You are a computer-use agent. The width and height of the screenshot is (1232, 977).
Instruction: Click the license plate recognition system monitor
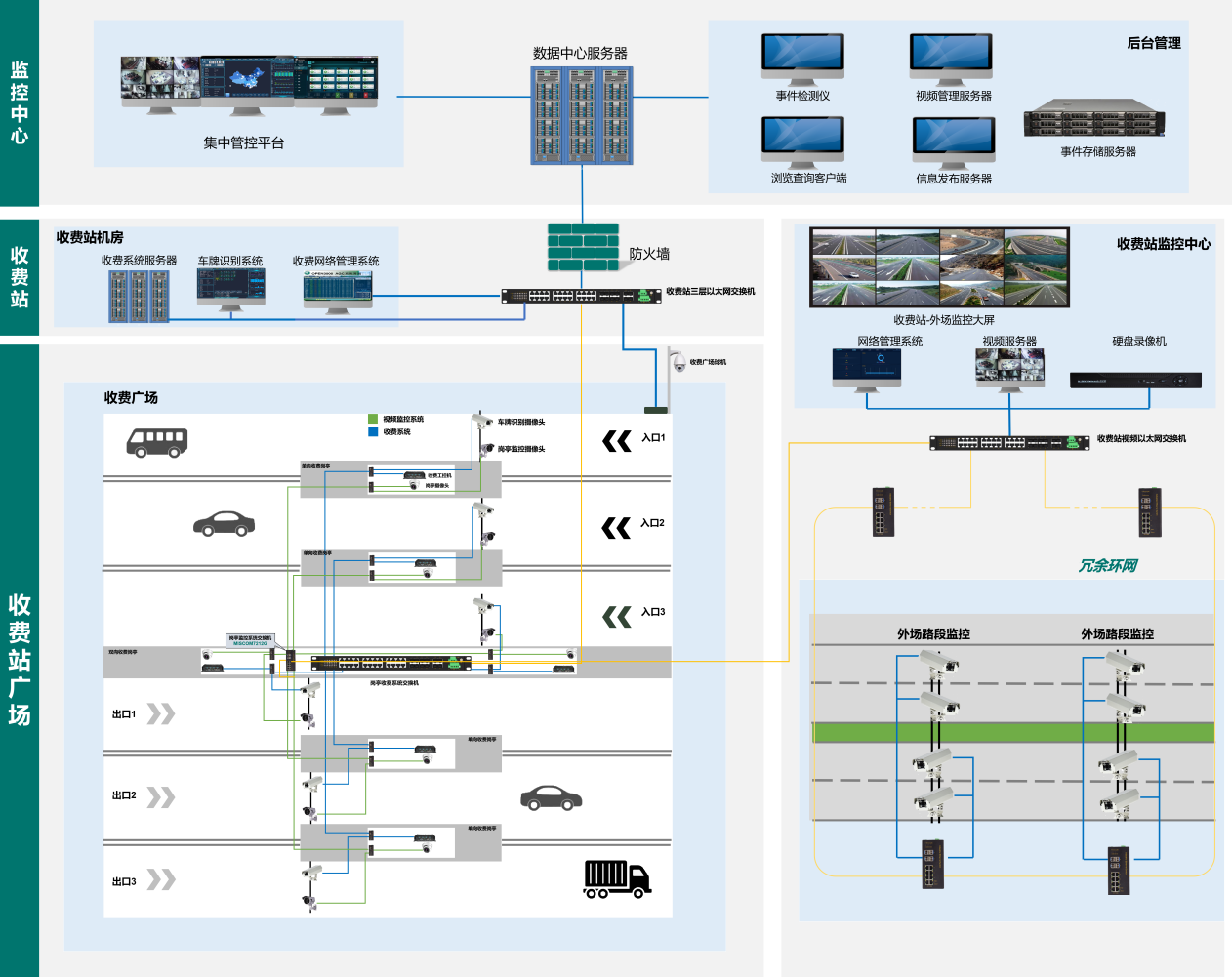(x=230, y=289)
